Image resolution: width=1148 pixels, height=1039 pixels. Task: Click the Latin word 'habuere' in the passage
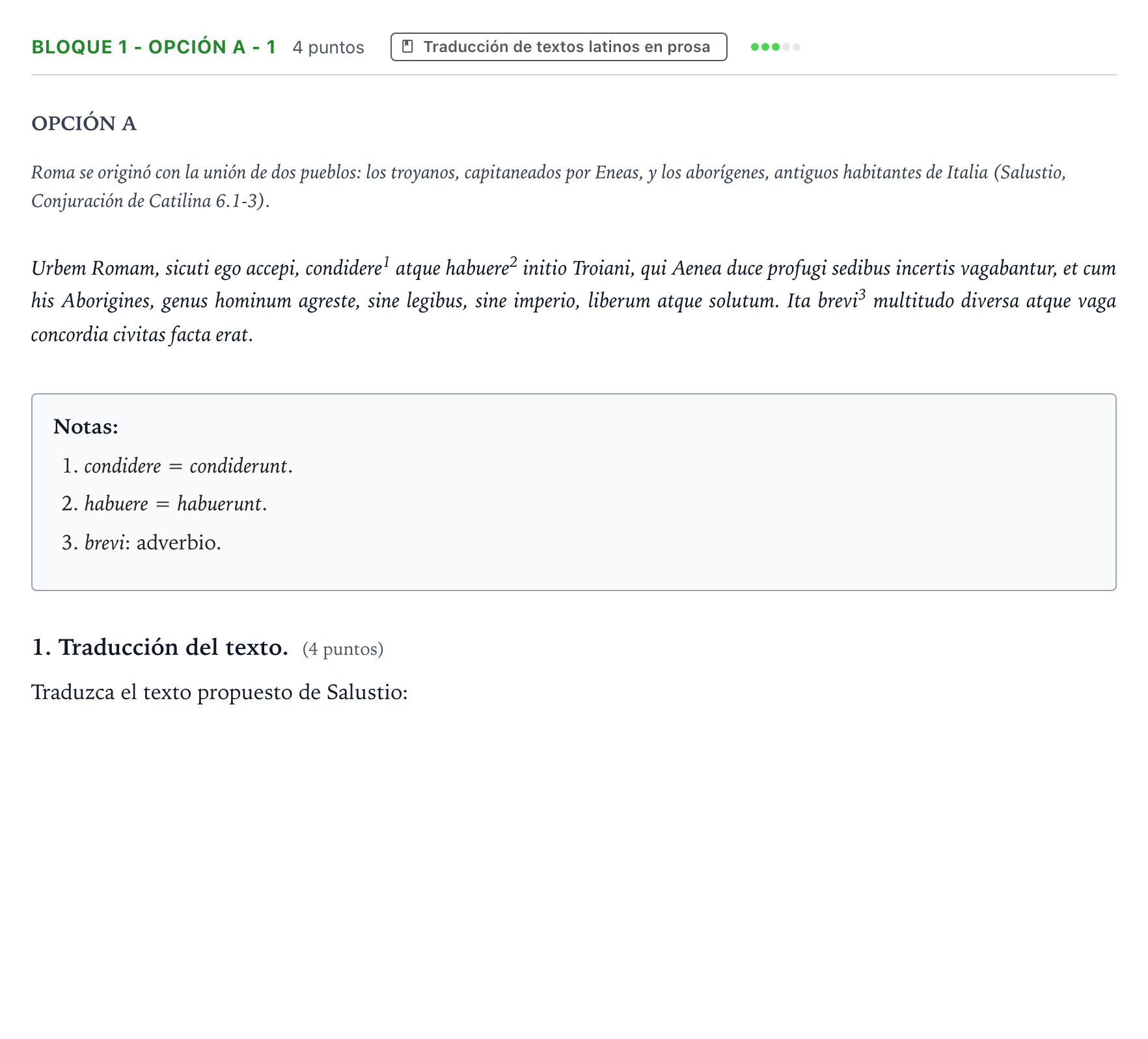pos(477,268)
